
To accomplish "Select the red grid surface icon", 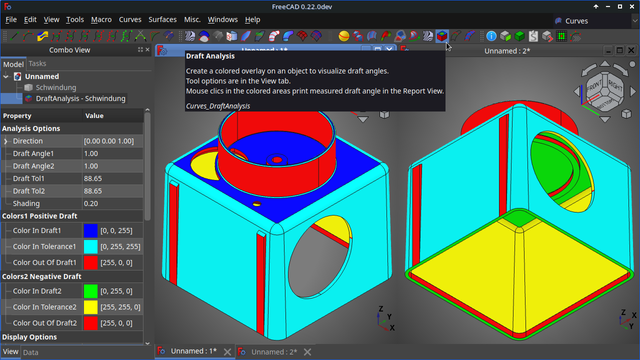I will click(302, 36).
